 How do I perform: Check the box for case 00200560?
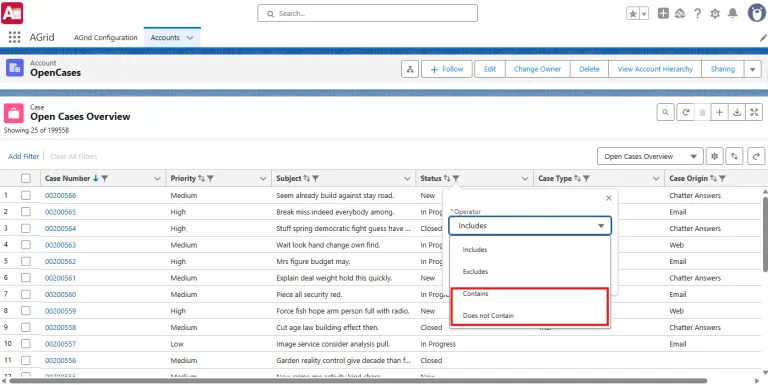[x=26, y=294]
